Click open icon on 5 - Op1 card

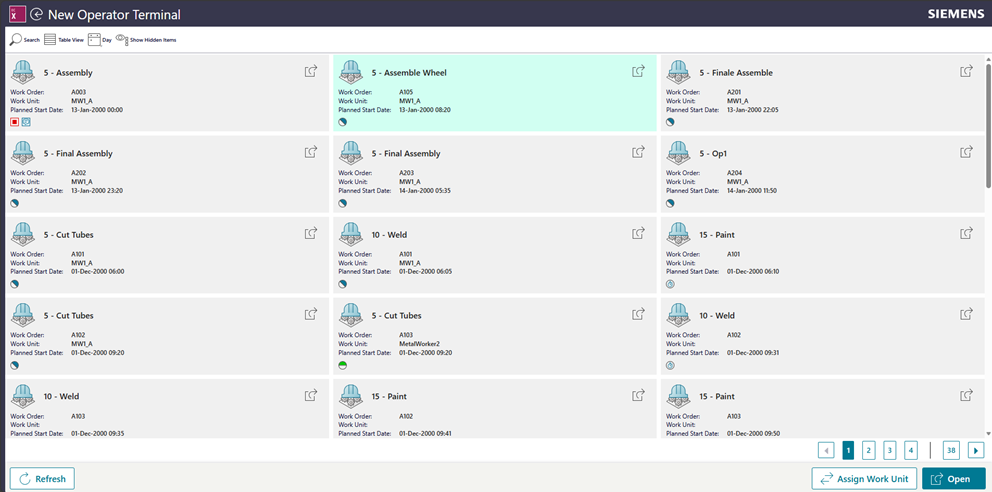coord(967,152)
